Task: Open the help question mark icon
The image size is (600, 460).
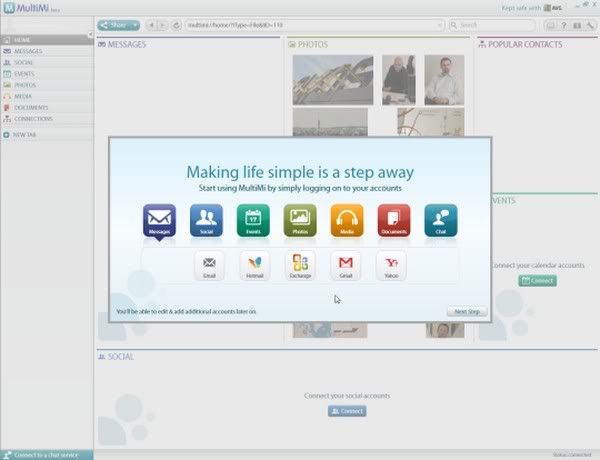Action: tap(564, 25)
